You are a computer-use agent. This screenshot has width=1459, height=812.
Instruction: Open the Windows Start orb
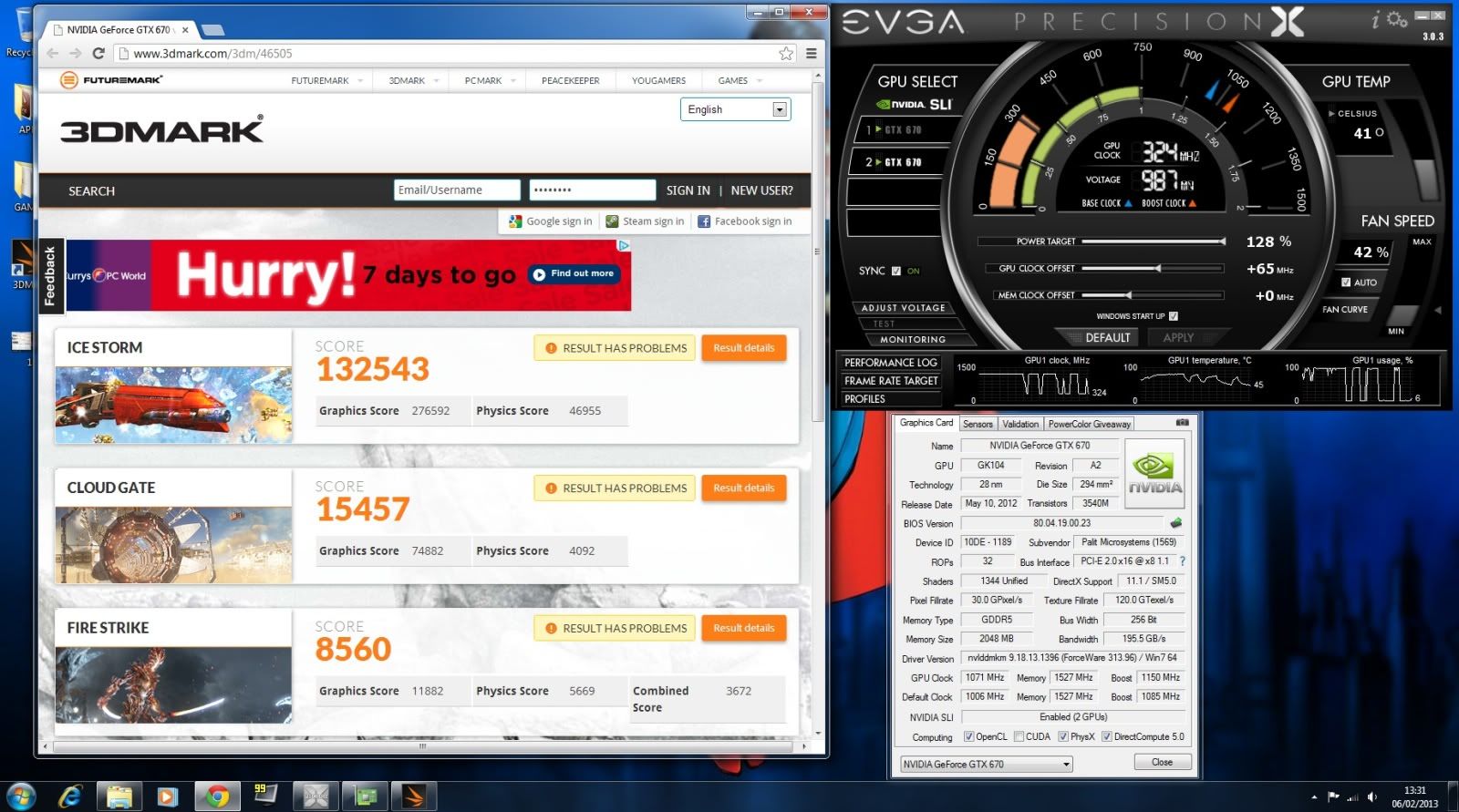(x=20, y=796)
